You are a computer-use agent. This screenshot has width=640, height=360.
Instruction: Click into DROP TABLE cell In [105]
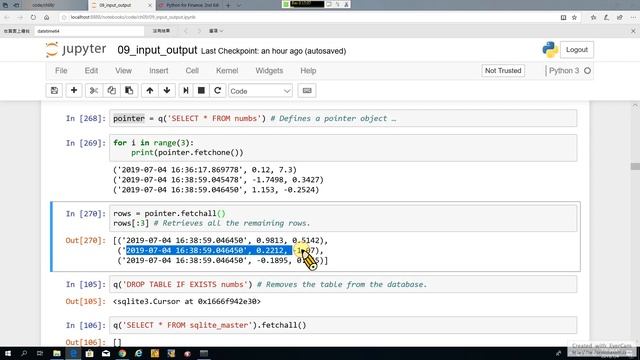point(343,284)
